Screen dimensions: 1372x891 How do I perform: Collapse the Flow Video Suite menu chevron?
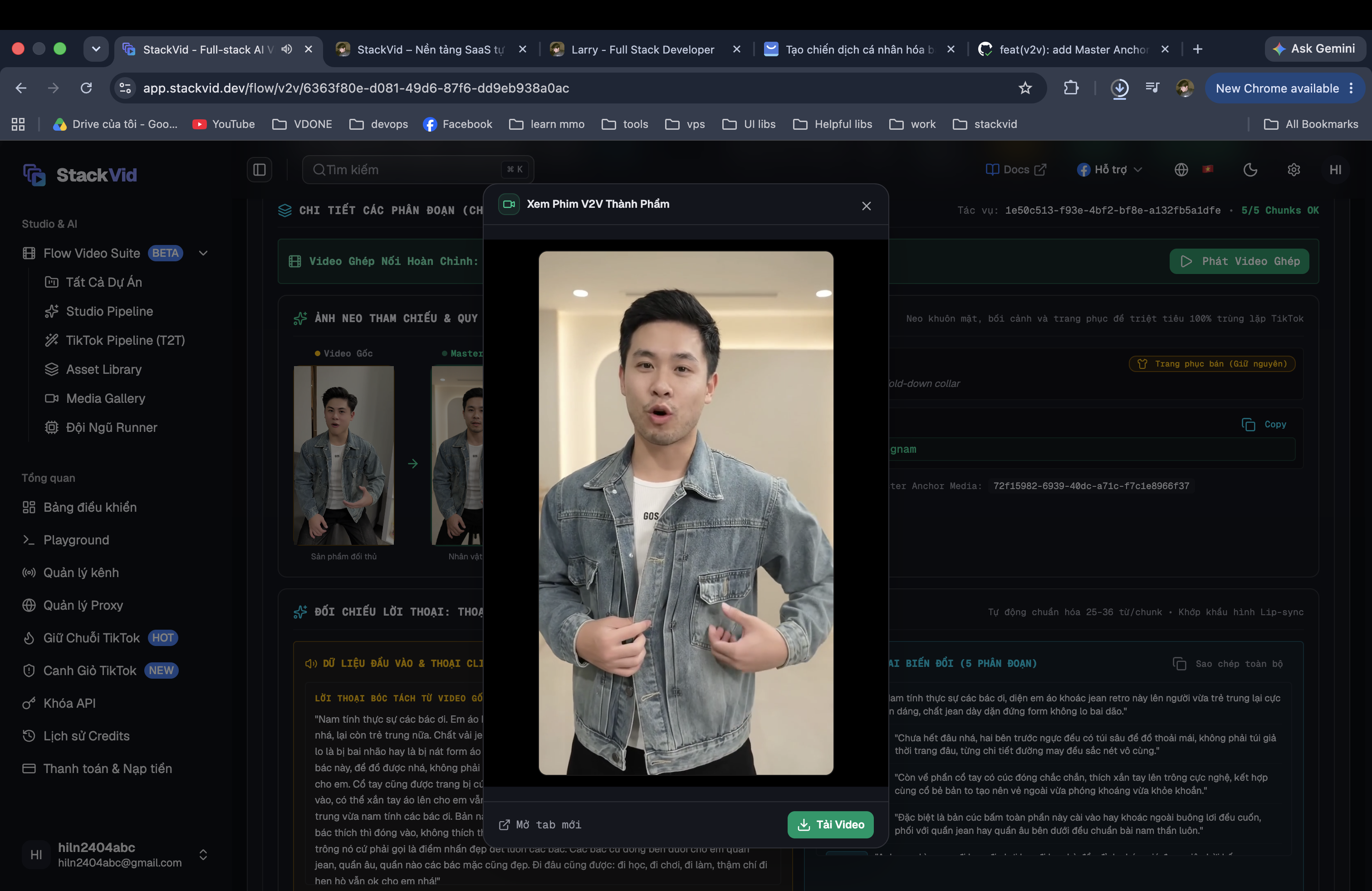click(203, 253)
